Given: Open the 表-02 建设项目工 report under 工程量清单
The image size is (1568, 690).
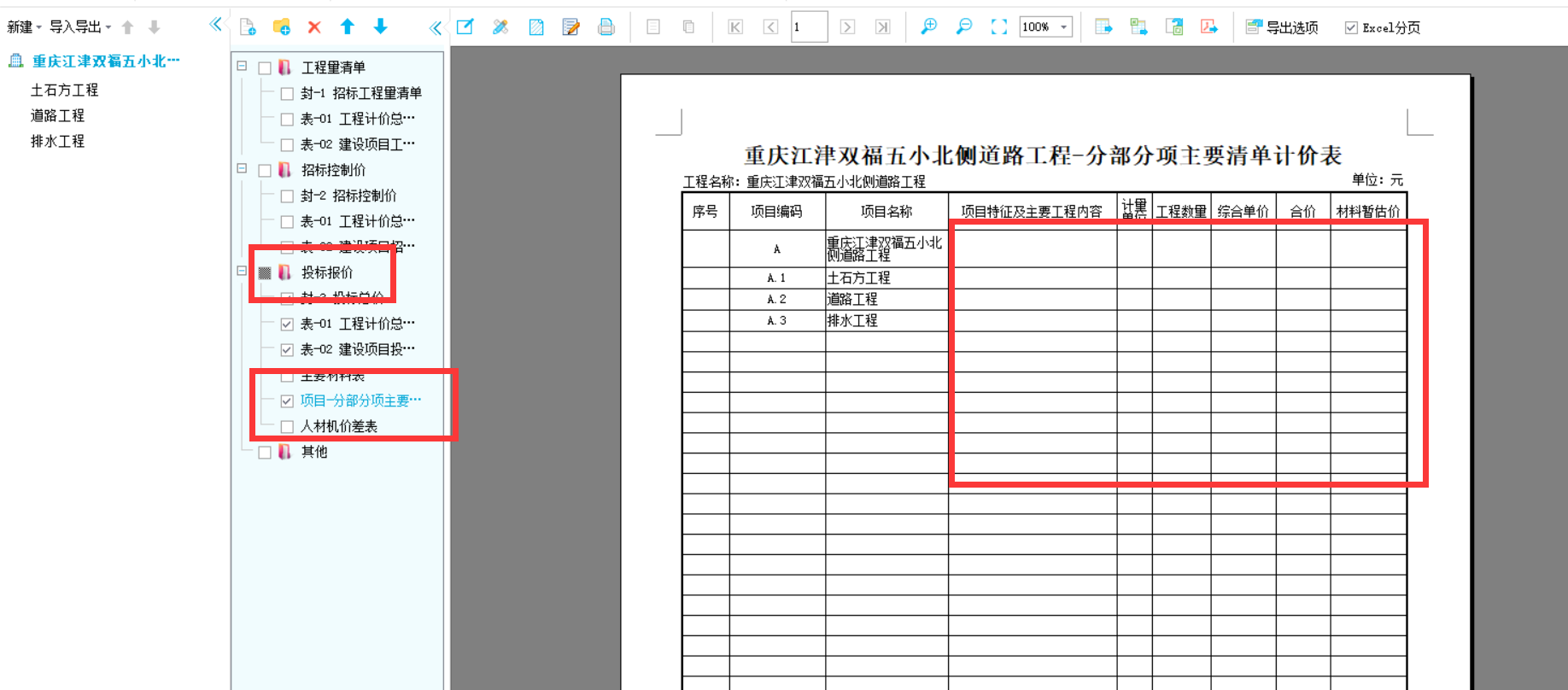Looking at the screenshot, I should click(x=357, y=144).
